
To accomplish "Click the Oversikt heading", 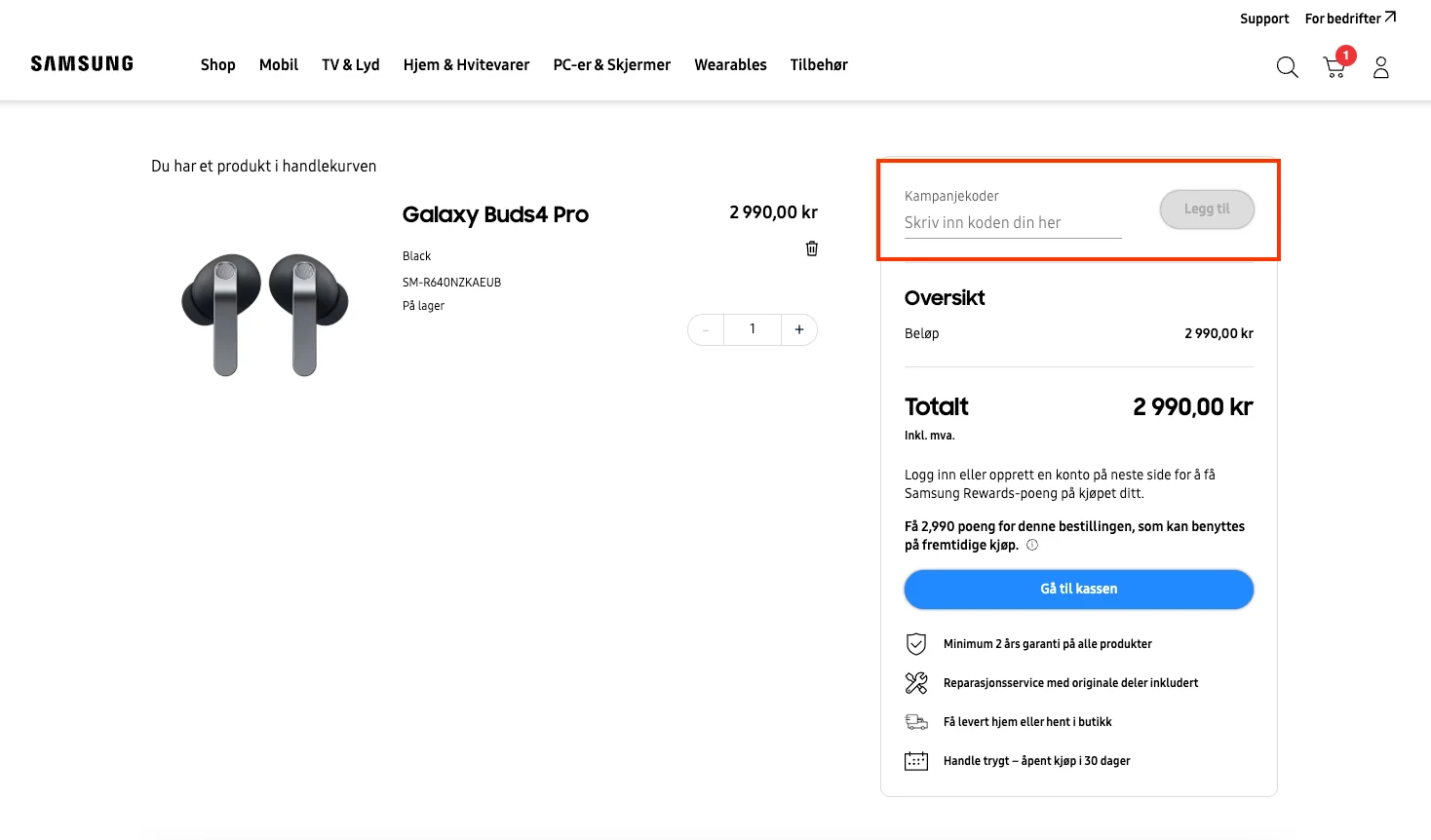I will 945,298.
